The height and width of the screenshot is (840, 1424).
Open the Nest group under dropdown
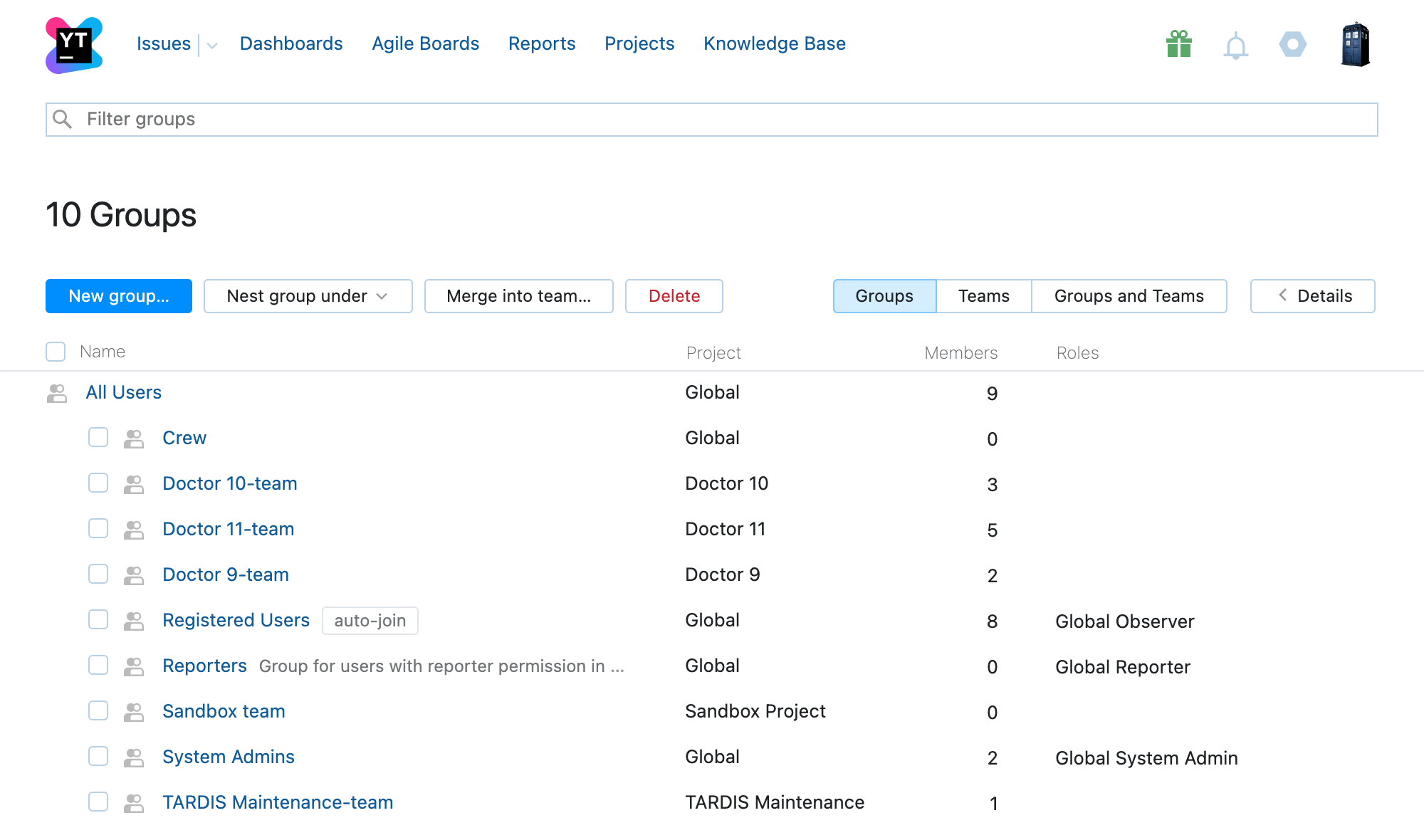pos(308,296)
